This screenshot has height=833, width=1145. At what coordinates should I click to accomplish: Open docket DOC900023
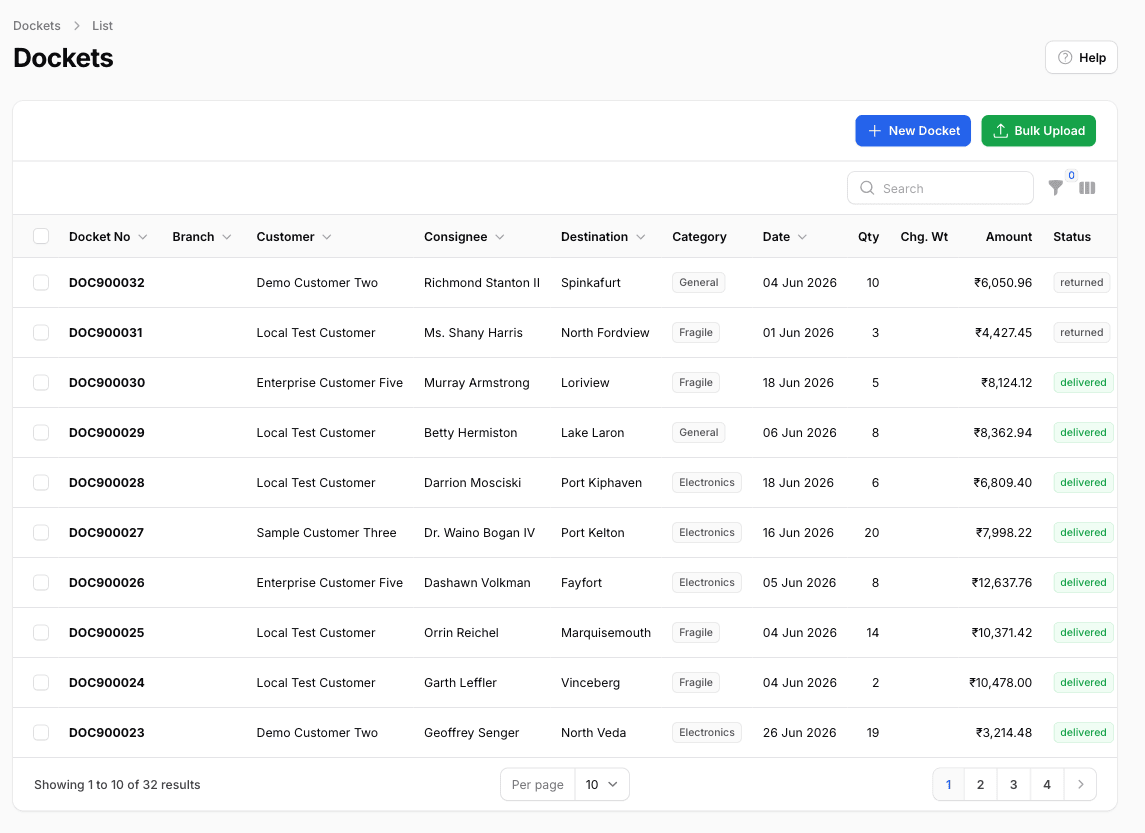(107, 733)
